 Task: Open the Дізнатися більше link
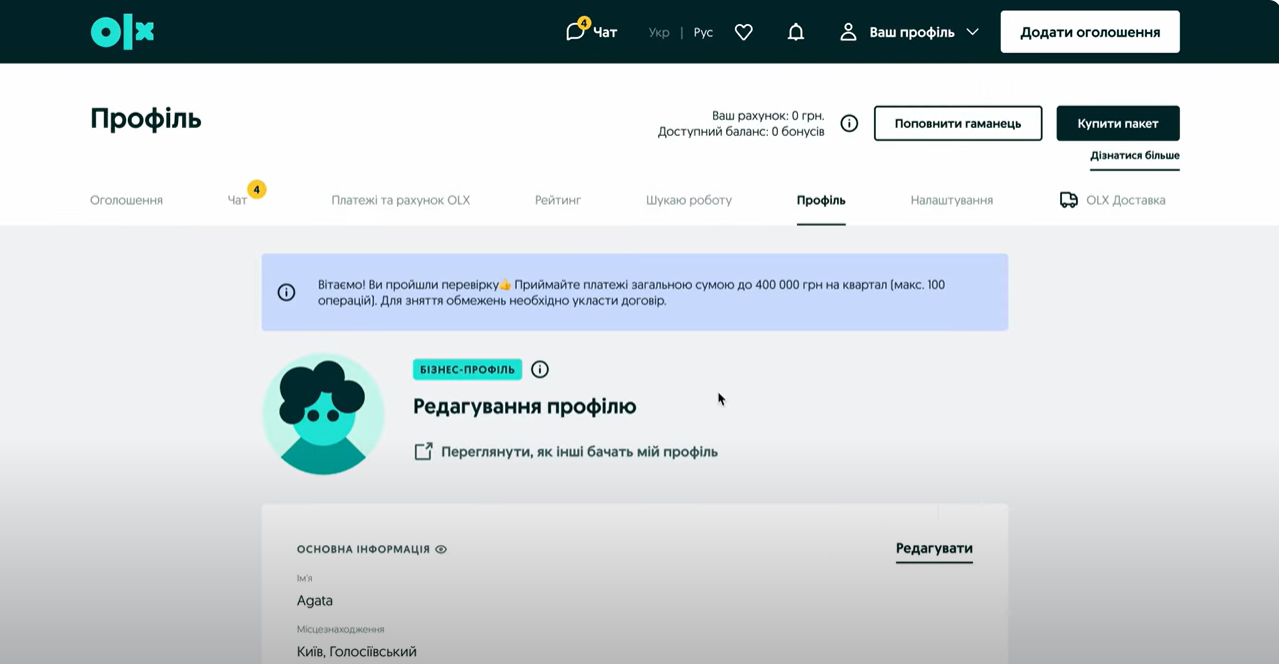(x=1134, y=156)
